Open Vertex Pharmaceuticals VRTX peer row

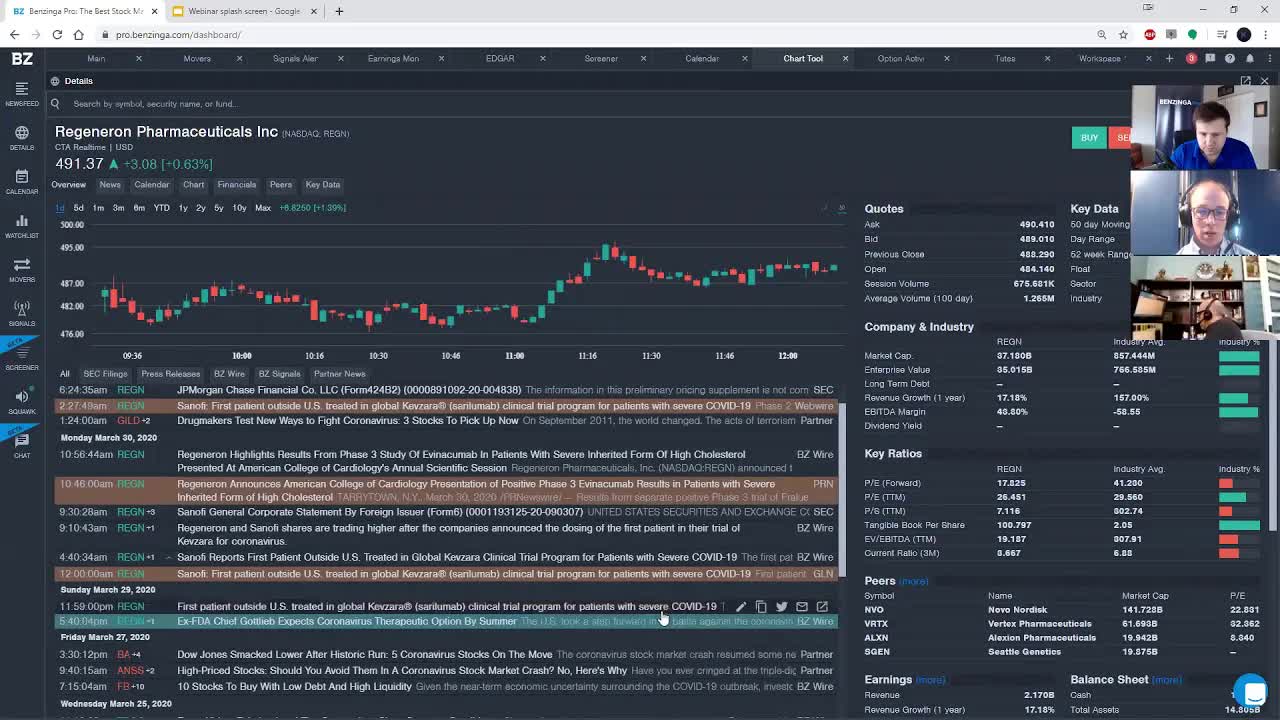click(1062, 624)
